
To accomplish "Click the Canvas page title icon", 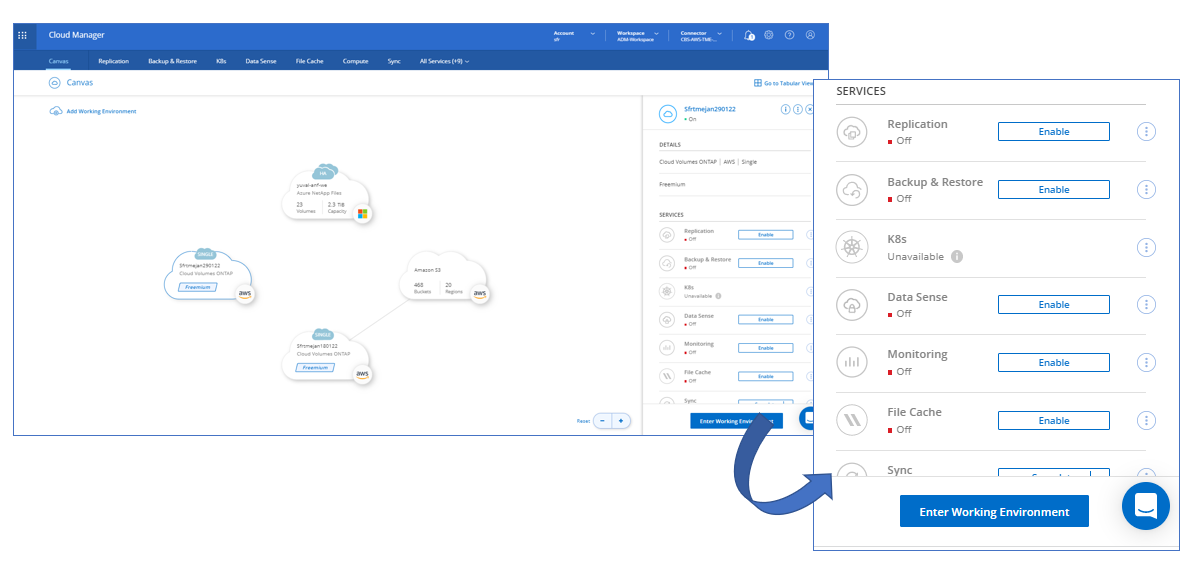I will (x=54, y=83).
